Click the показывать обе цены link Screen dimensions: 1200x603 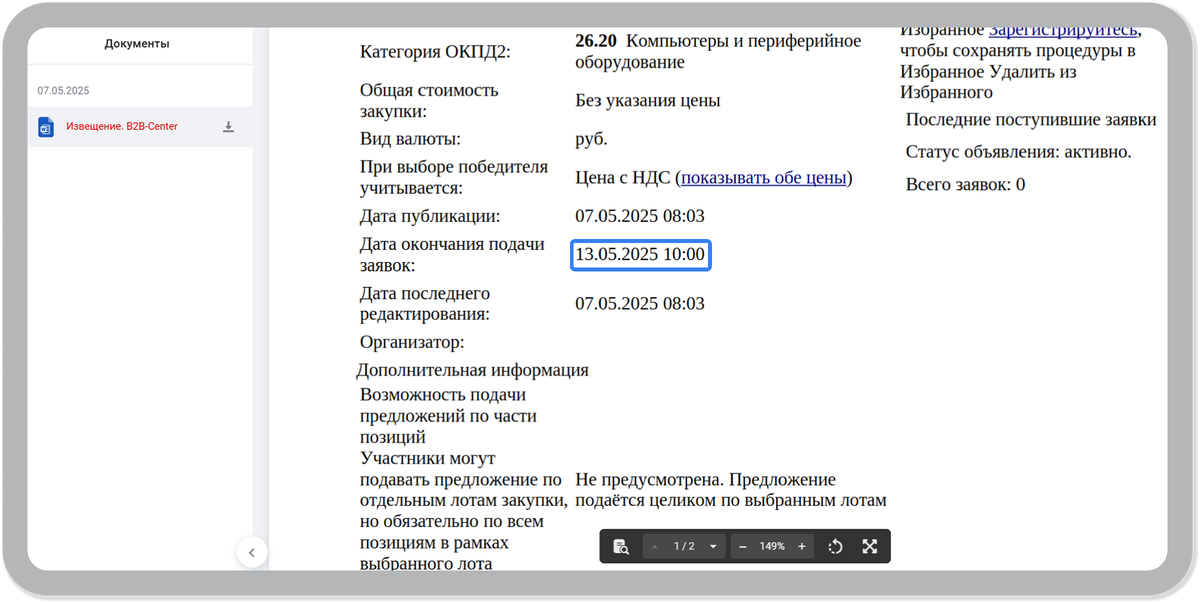(762, 177)
